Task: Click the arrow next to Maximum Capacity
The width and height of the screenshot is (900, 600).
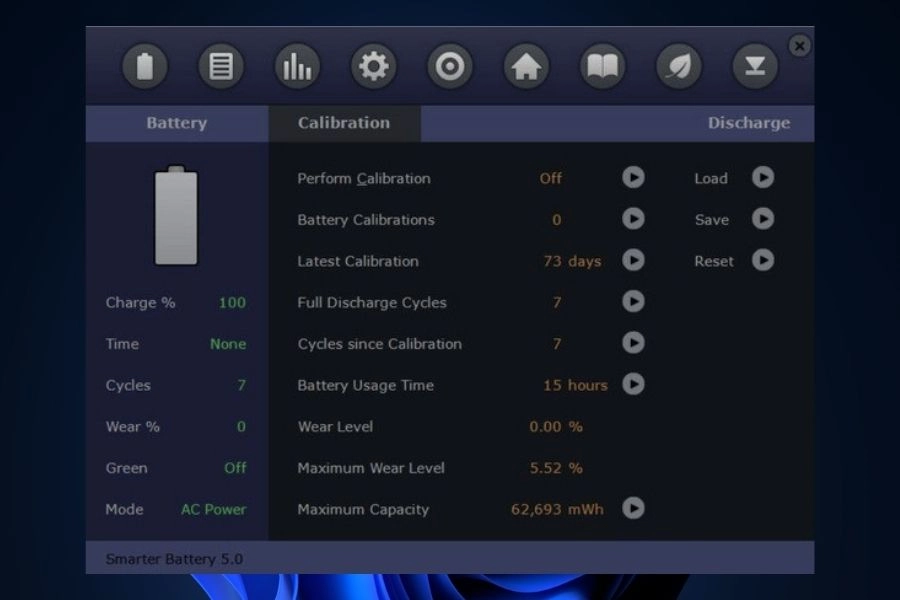Action: (x=633, y=508)
